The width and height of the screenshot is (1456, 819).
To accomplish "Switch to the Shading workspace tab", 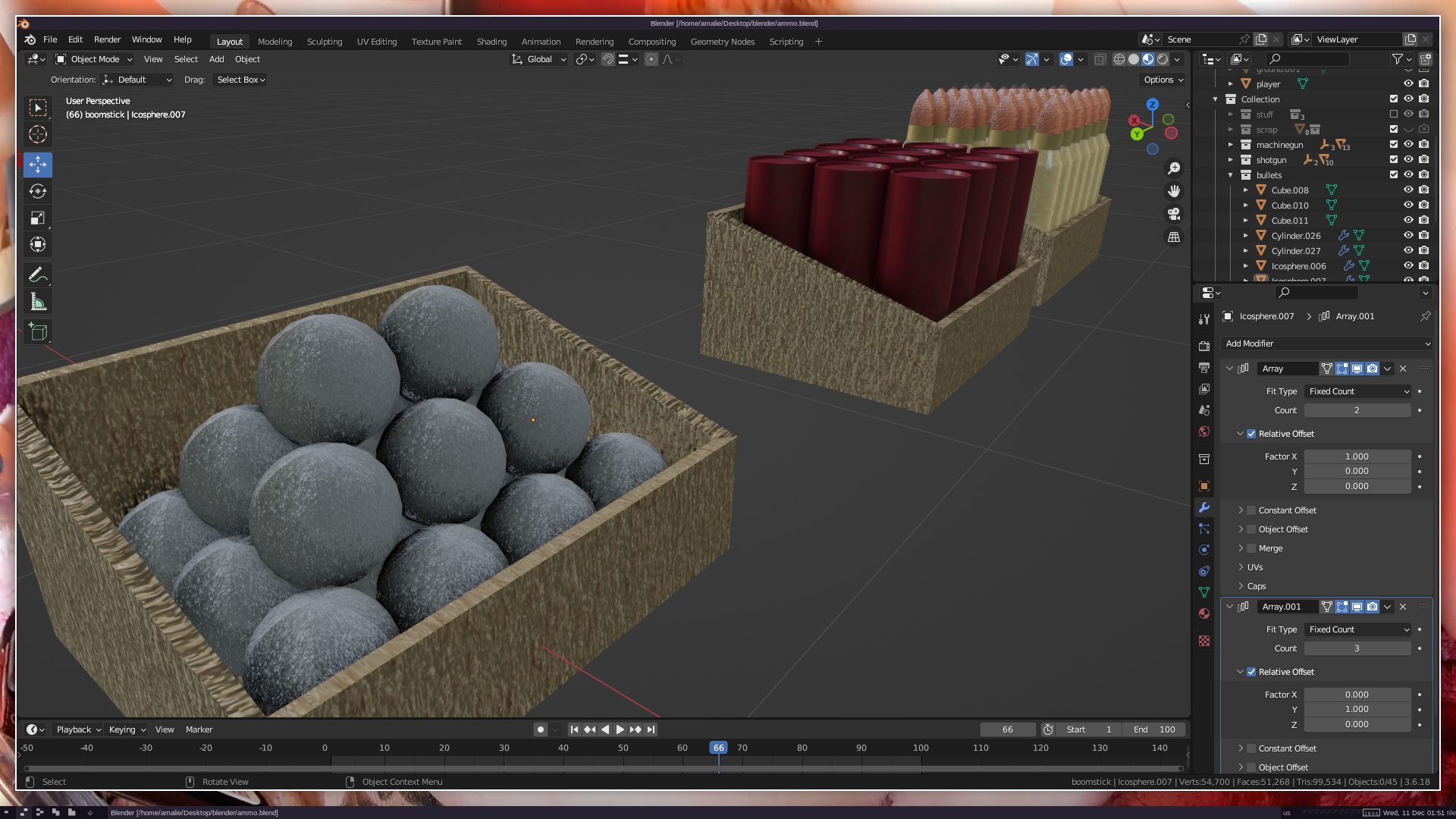I will [491, 42].
